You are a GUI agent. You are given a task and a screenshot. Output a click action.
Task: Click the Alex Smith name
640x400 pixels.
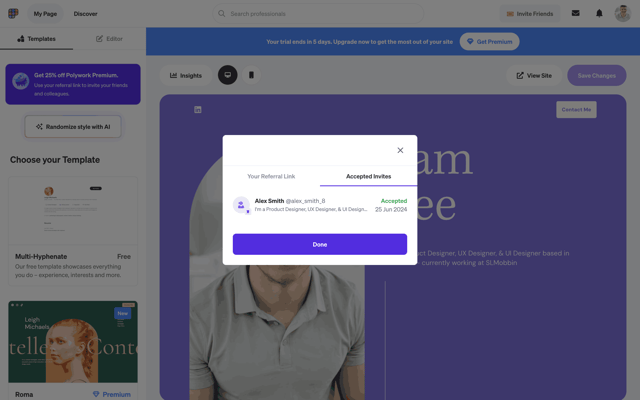269,201
